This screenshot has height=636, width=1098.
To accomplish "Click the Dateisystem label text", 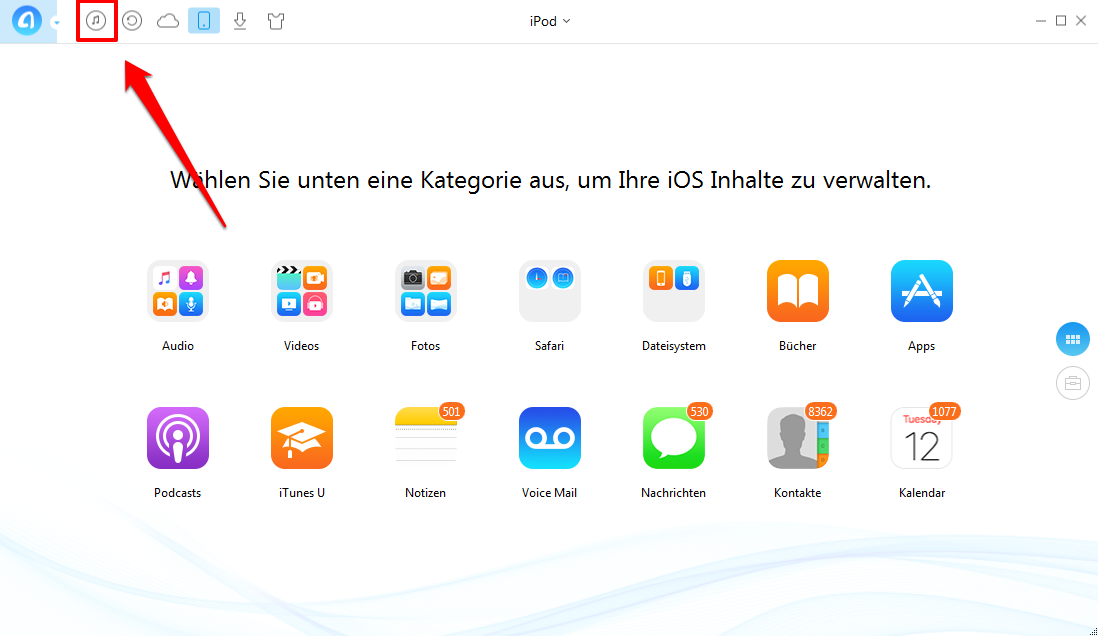I will point(674,346).
